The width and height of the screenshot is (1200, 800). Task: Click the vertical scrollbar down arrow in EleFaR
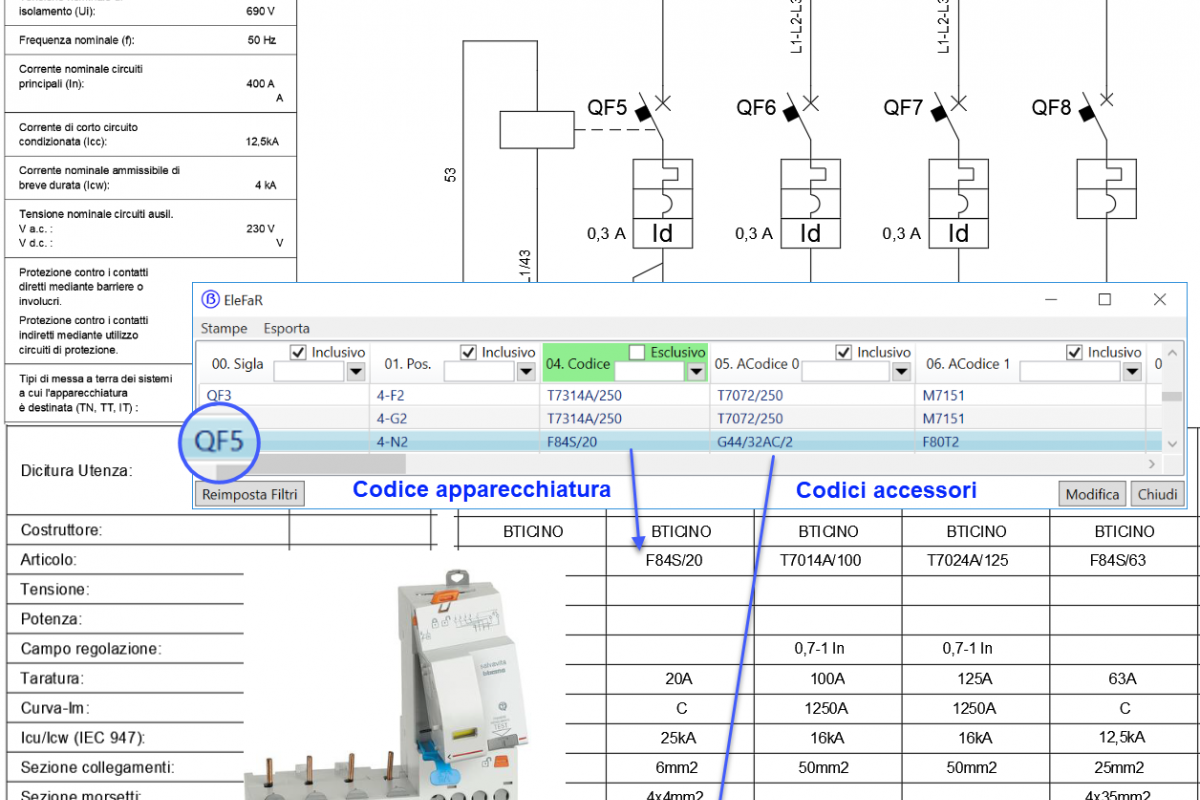1172,444
